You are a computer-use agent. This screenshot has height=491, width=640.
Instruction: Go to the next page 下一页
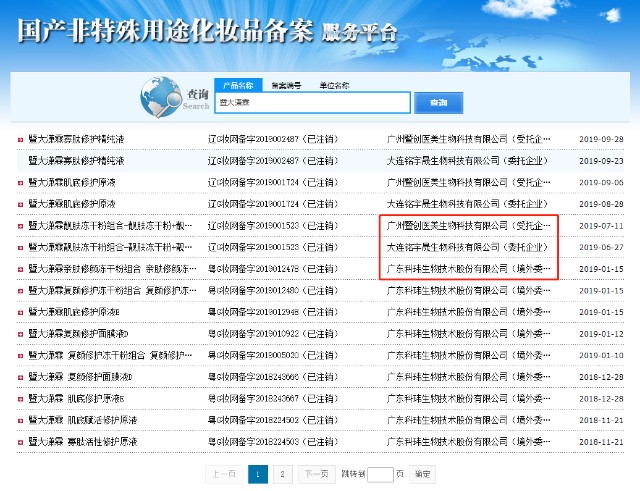316,474
